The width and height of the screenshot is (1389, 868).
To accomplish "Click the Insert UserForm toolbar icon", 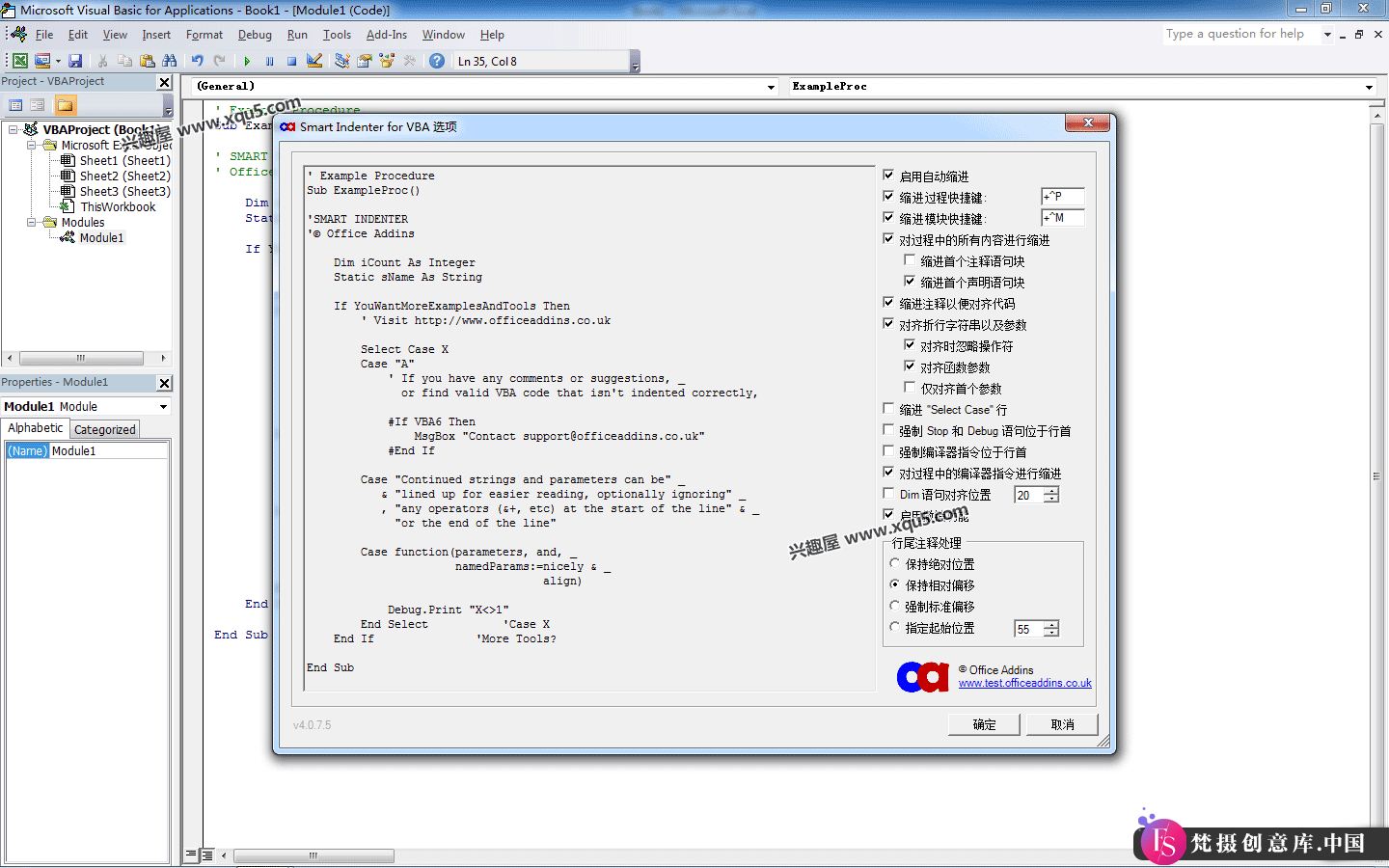I will pyautogui.click(x=42, y=61).
